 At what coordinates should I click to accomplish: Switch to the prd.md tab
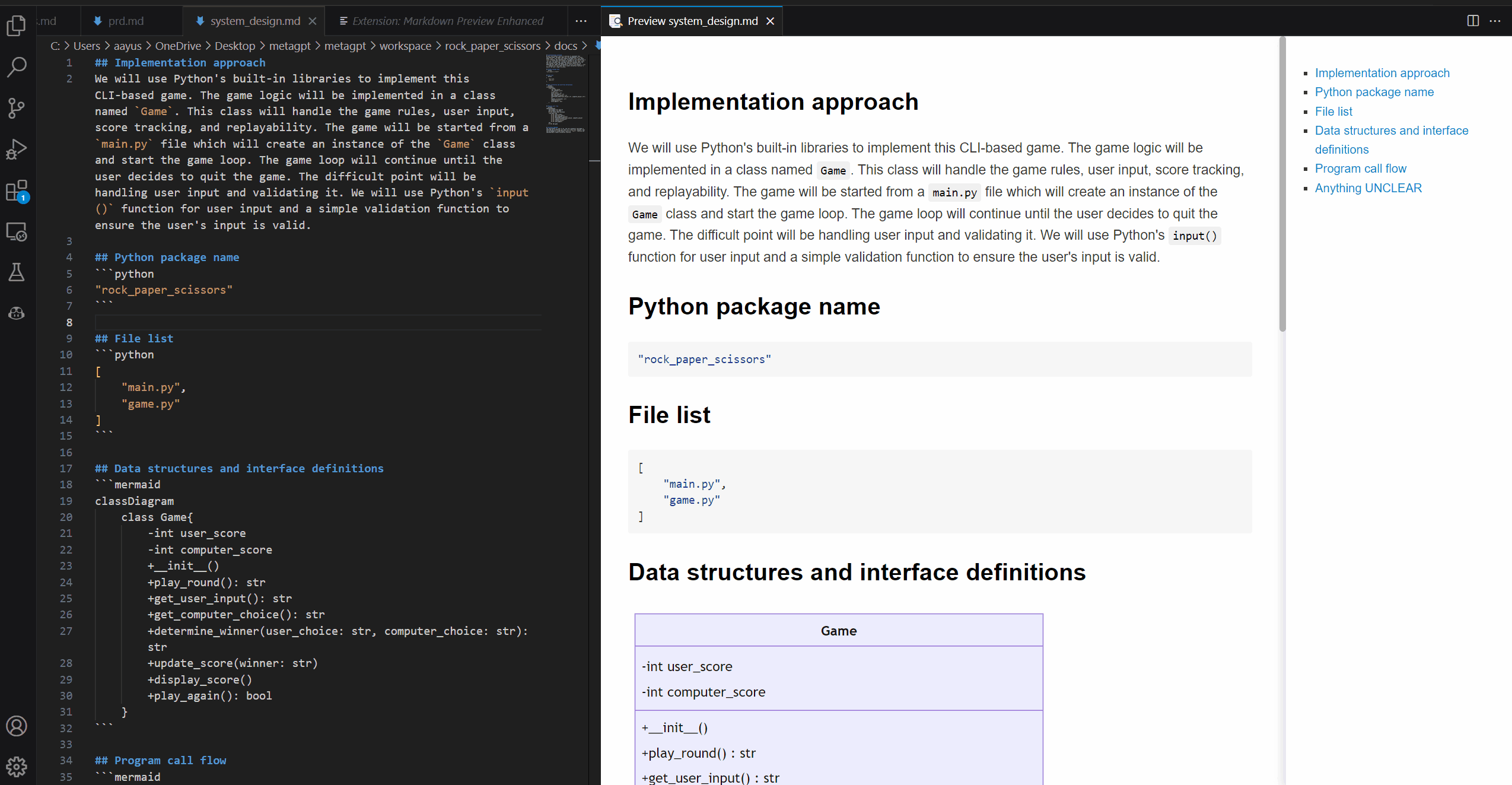(x=125, y=21)
